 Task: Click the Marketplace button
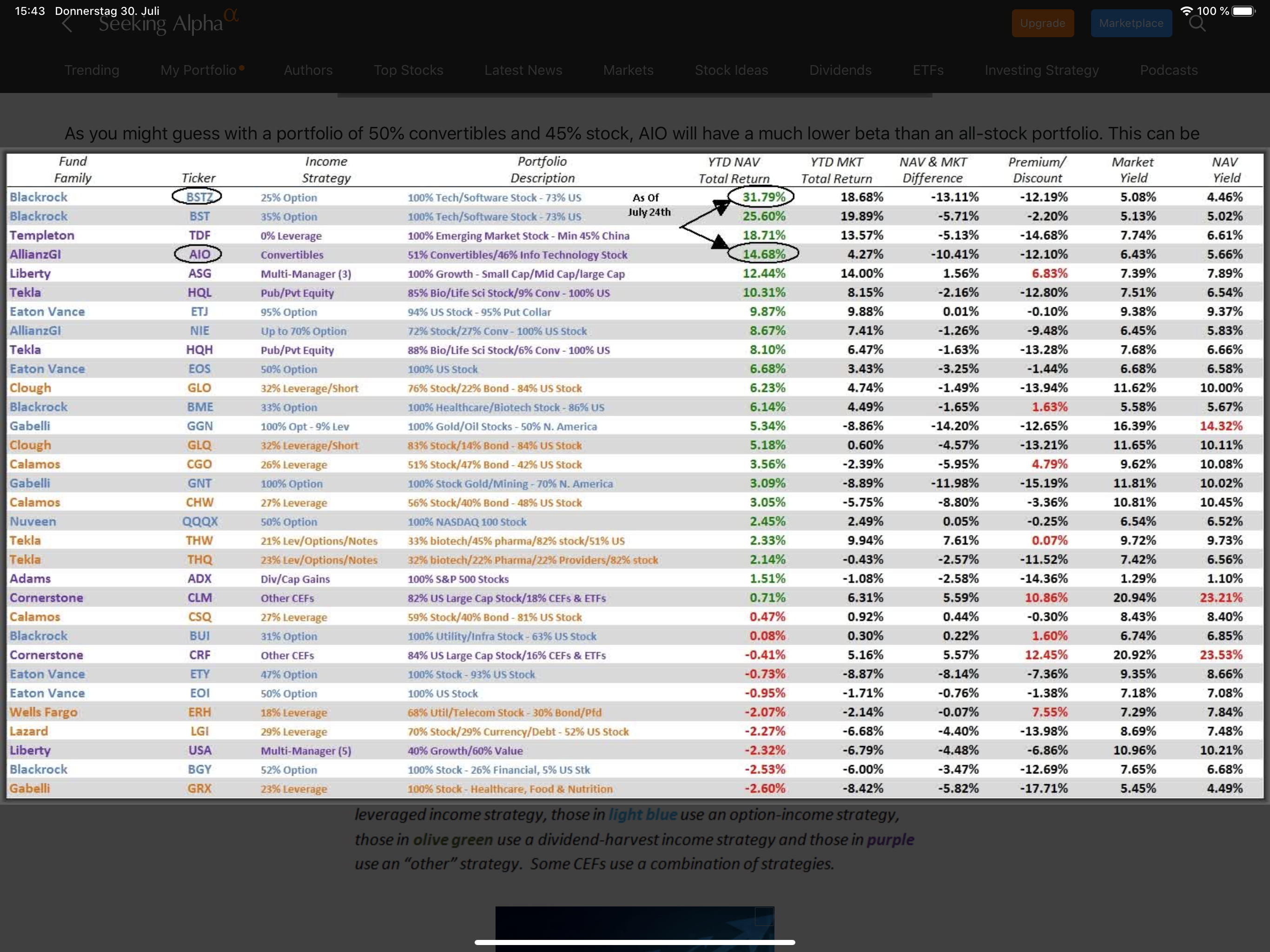(1131, 24)
